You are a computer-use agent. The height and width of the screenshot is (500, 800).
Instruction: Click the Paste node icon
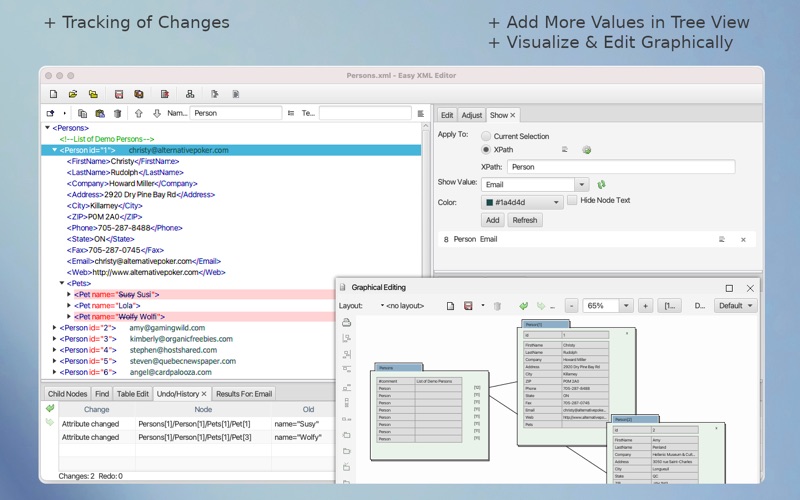tap(100, 113)
